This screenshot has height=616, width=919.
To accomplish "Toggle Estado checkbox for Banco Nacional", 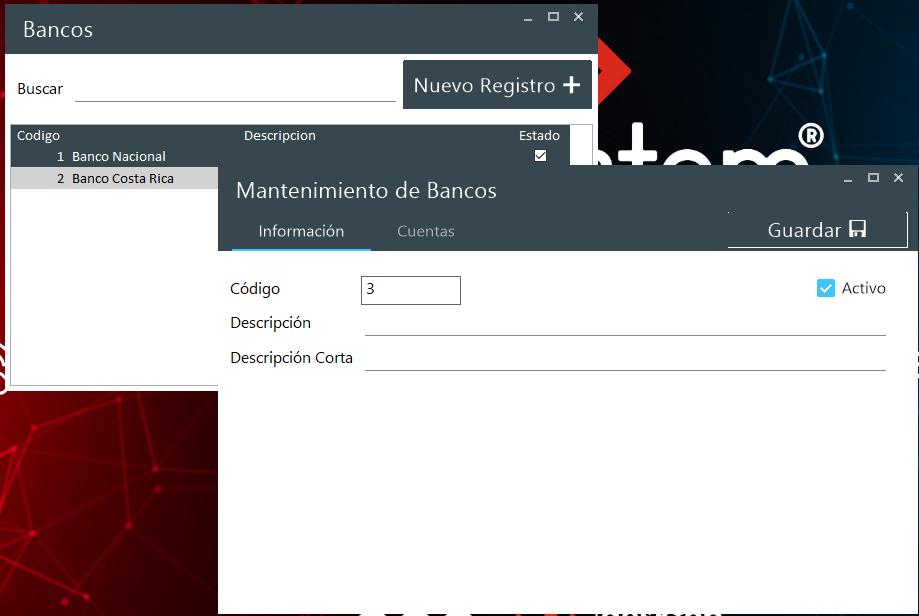I will click(x=541, y=155).
